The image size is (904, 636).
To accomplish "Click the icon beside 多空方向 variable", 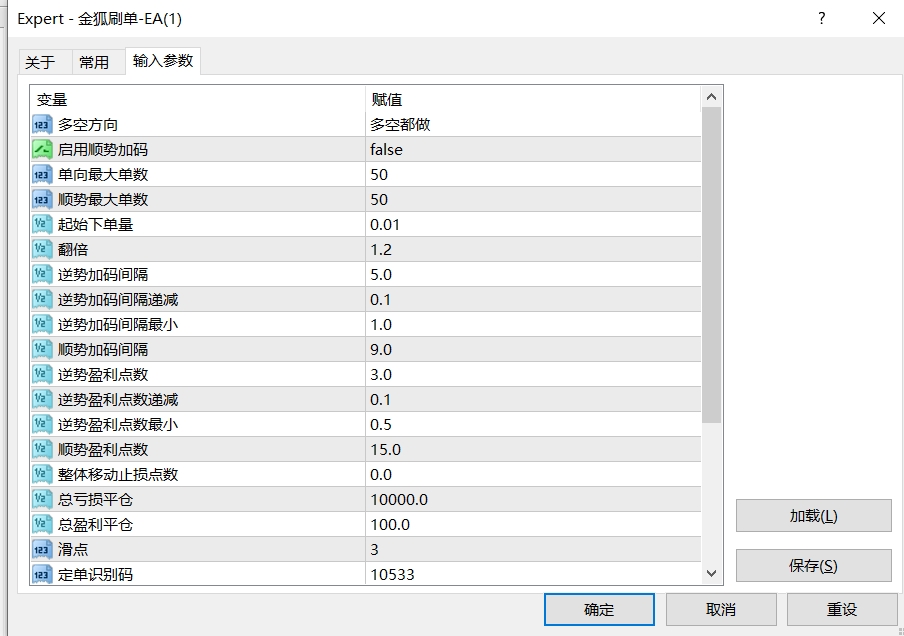I will click(42, 125).
